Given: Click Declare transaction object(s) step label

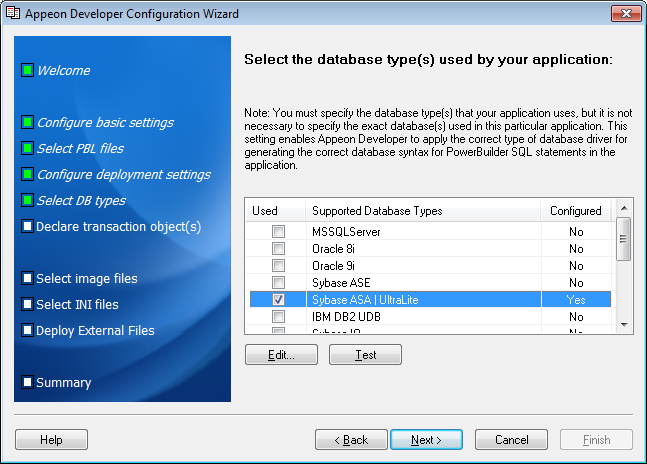Looking at the screenshot, I should (118, 226).
